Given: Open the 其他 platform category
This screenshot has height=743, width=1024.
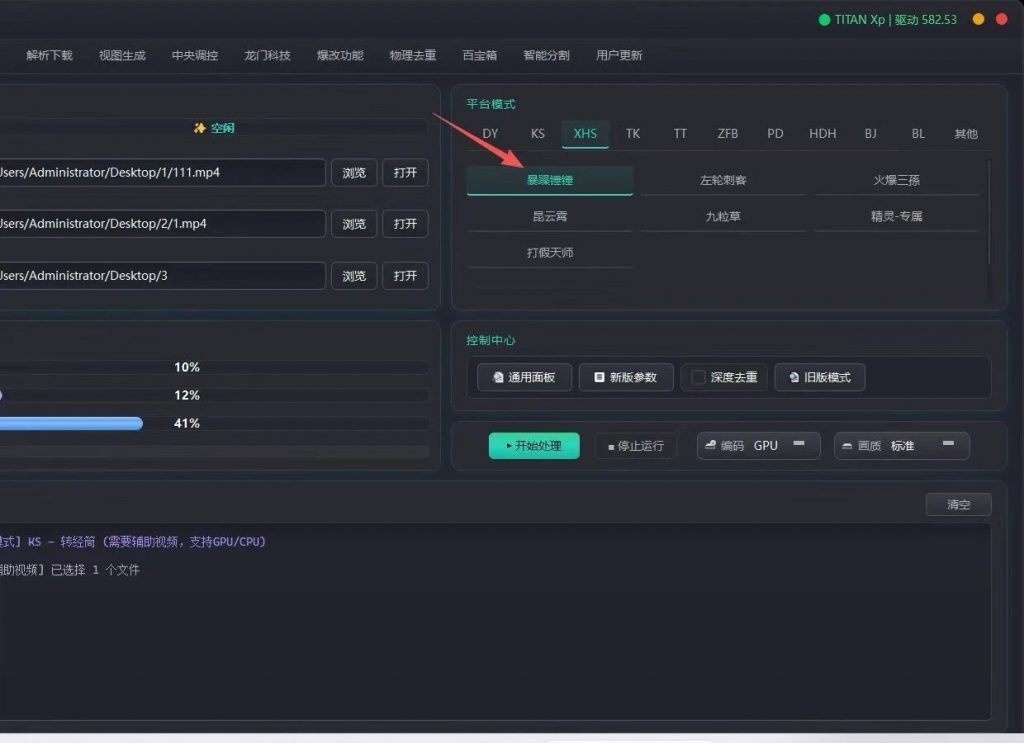Looking at the screenshot, I should point(965,134).
